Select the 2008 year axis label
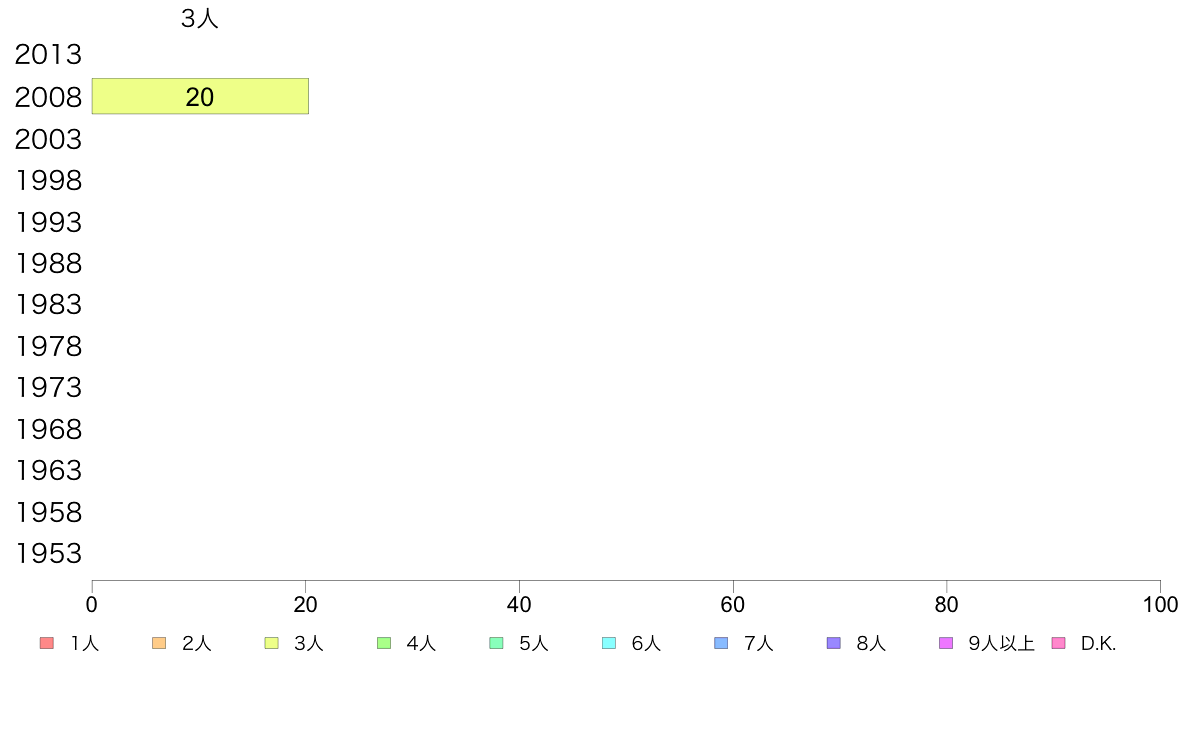Screen dimensions: 1188x736 tap(48, 97)
